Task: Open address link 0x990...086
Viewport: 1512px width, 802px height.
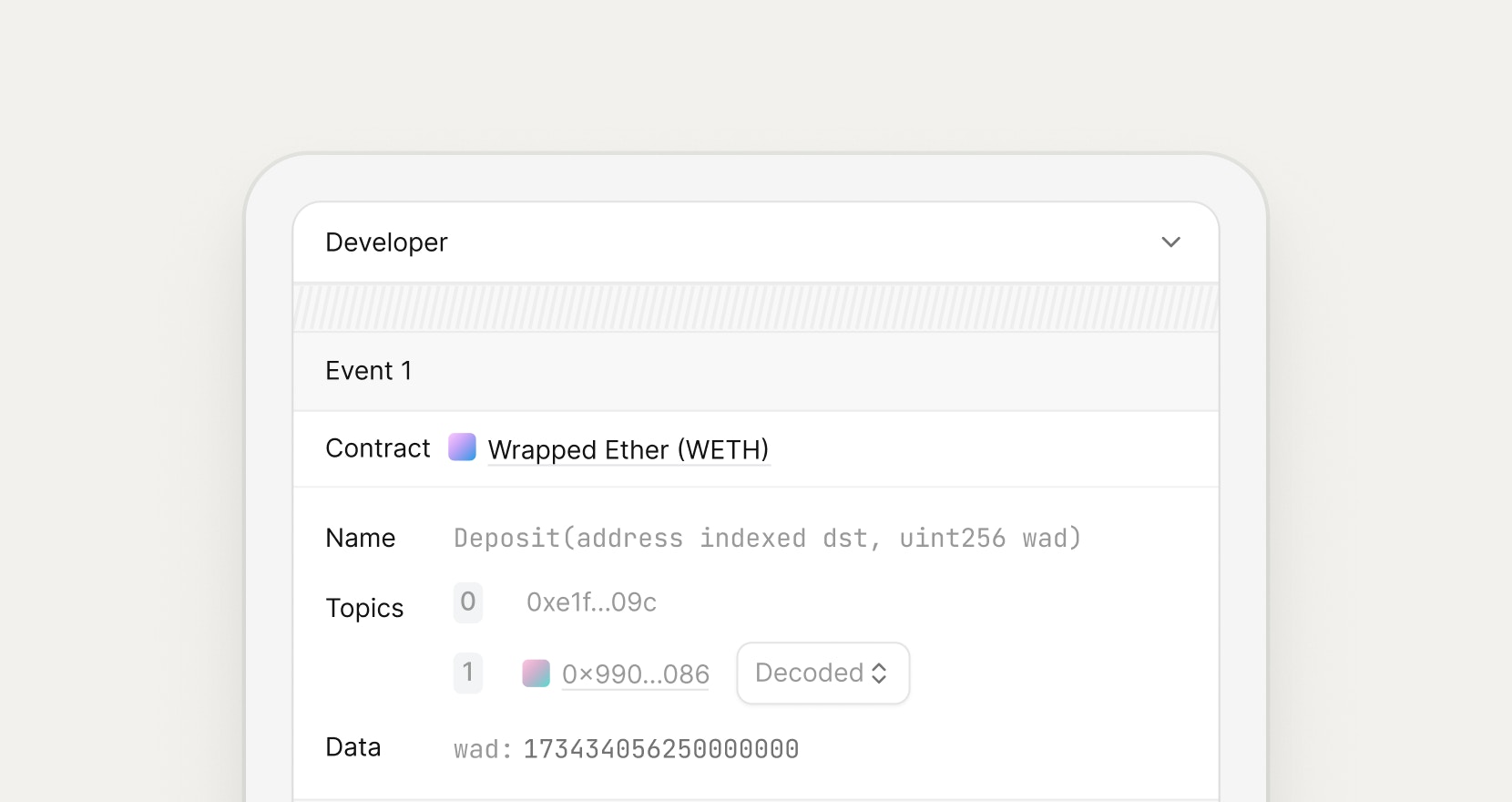Action: pyautogui.click(x=635, y=674)
